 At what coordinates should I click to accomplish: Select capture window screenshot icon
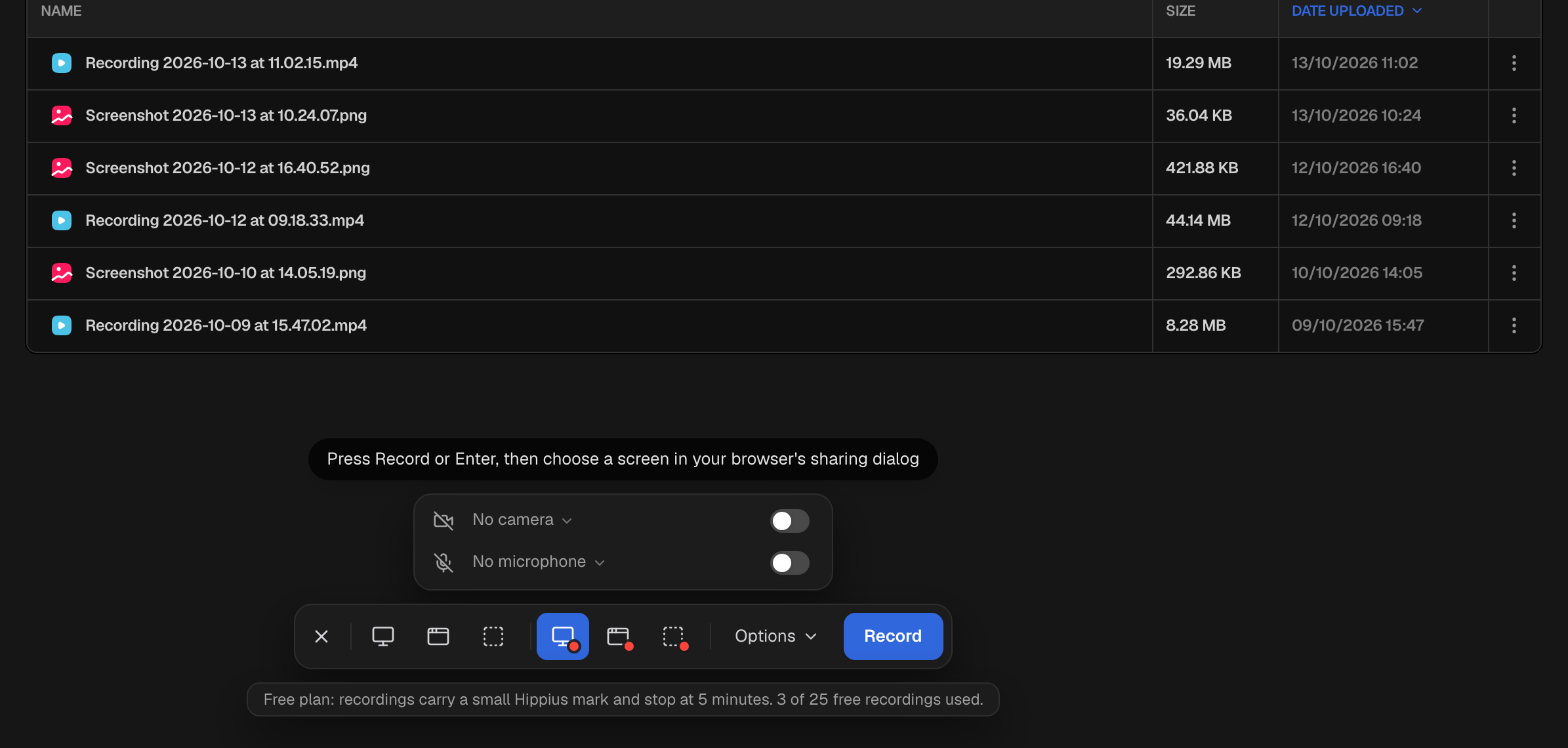click(438, 636)
